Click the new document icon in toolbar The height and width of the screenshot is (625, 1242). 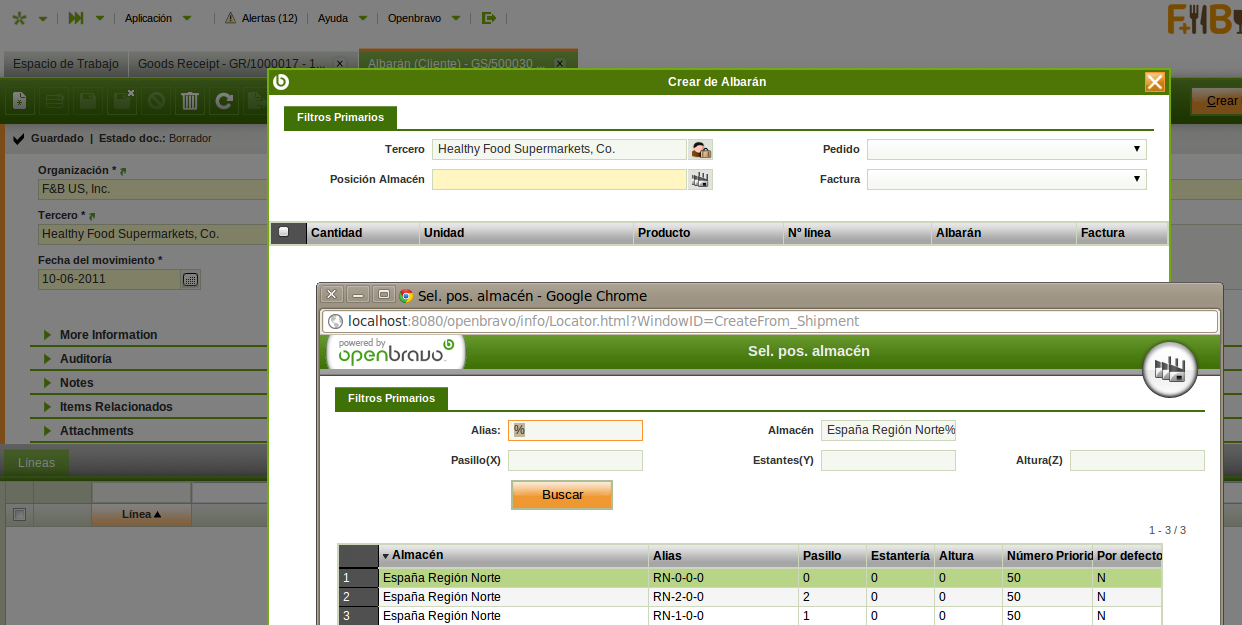[20, 100]
